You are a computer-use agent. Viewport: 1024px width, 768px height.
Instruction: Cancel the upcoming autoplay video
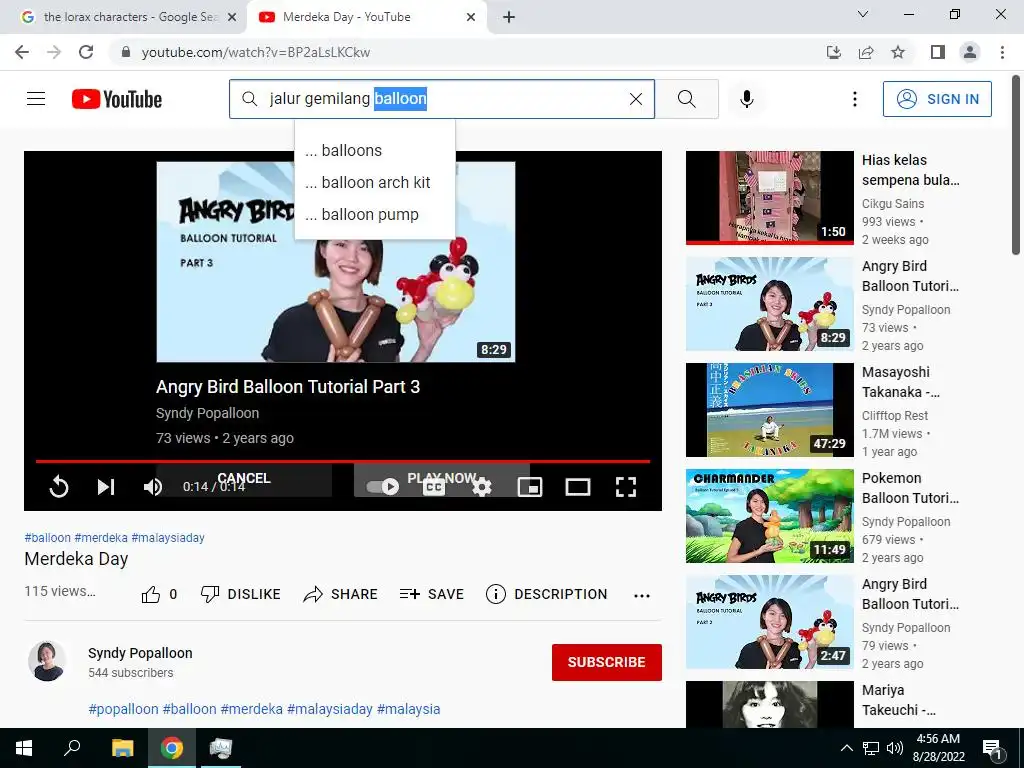[244, 478]
